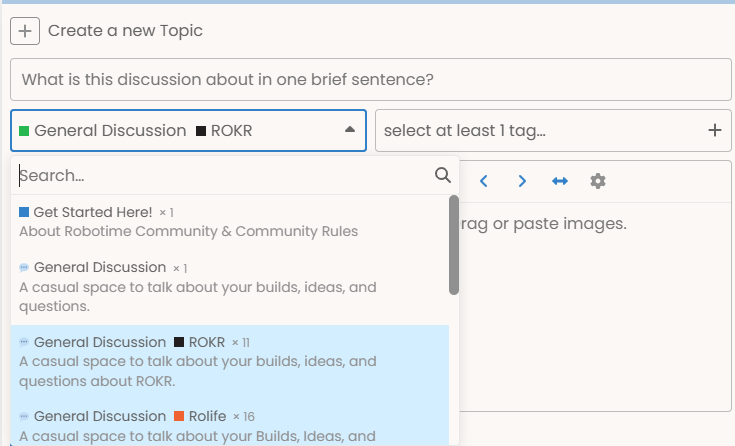
Task: Open the select at least 1 tag chooser
Action: [553, 130]
